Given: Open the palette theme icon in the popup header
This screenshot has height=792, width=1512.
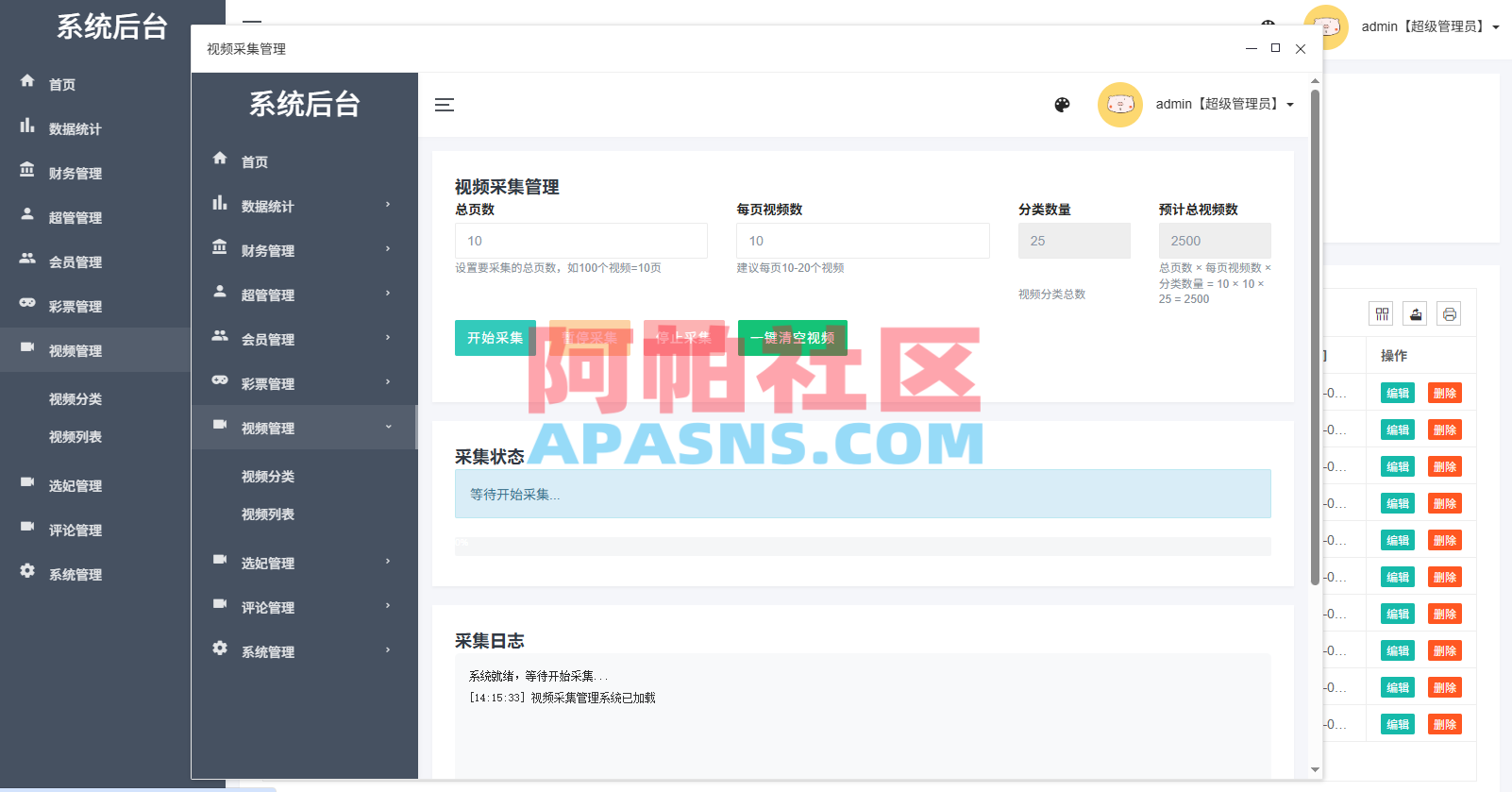Looking at the screenshot, I should pos(1062,105).
